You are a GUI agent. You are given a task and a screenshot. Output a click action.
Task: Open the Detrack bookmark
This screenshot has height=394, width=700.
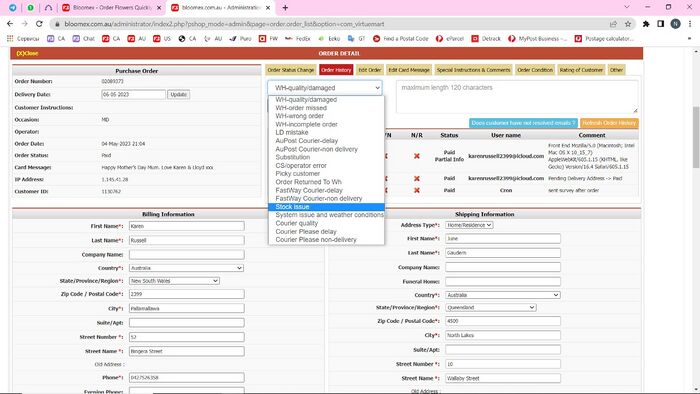coord(486,39)
